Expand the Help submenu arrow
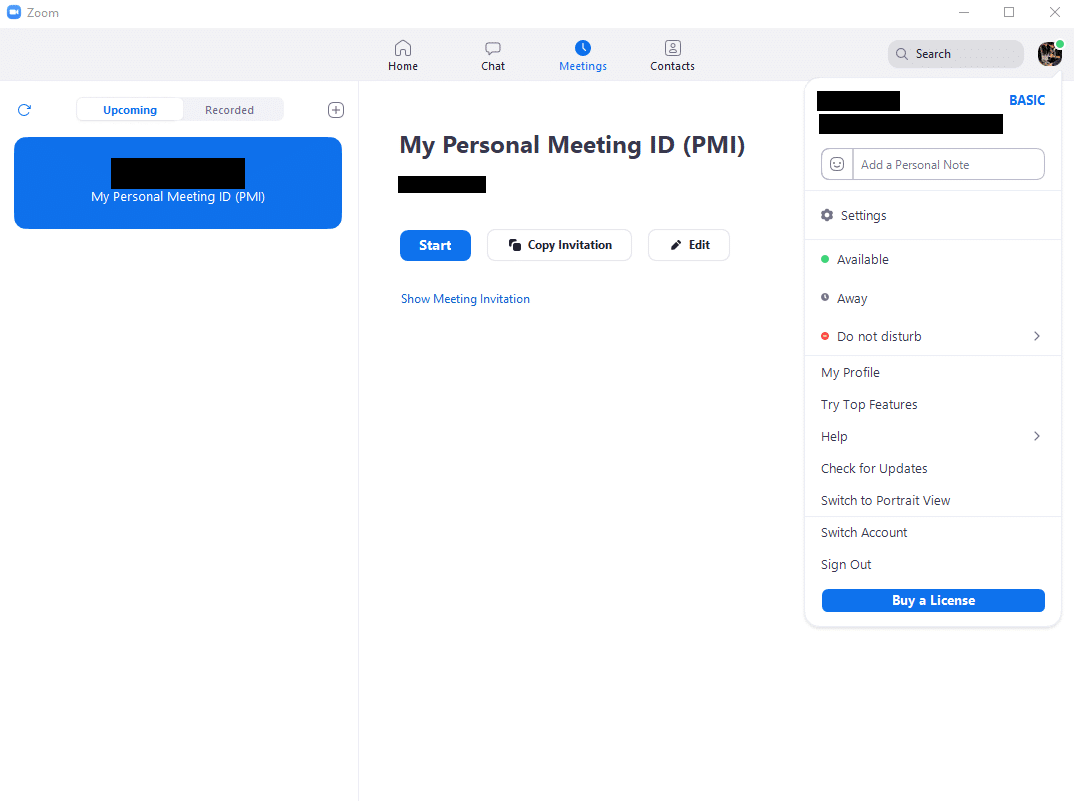1074x801 pixels. click(1037, 436)
